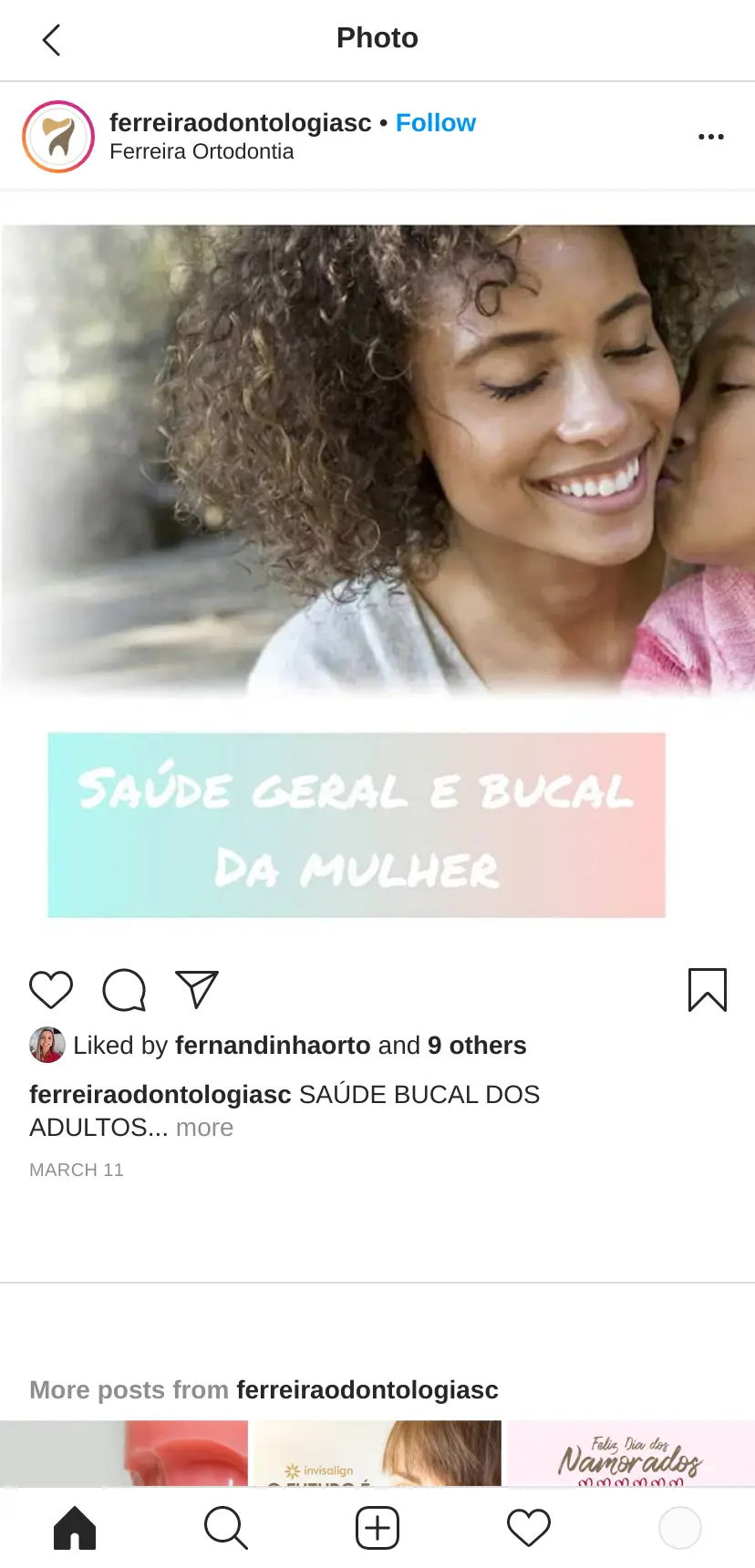Open the Search tab
The image size is (755, 1568).
click(226, 1528)
